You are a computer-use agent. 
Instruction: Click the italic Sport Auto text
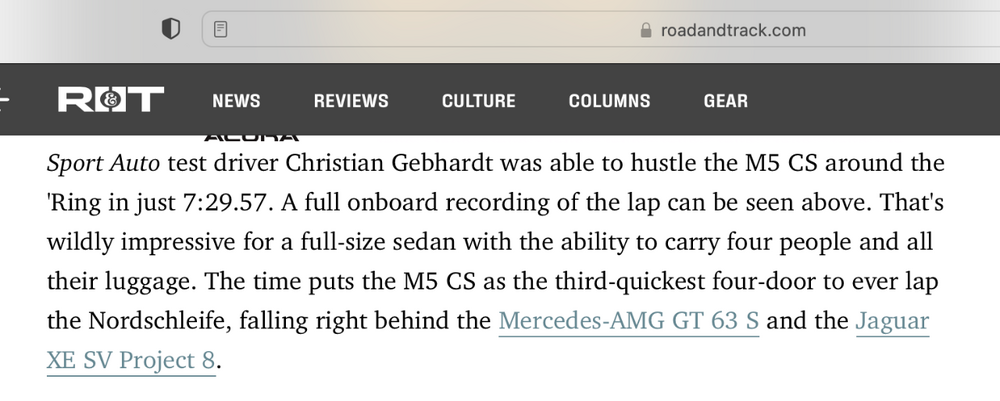tap(102, 162)
